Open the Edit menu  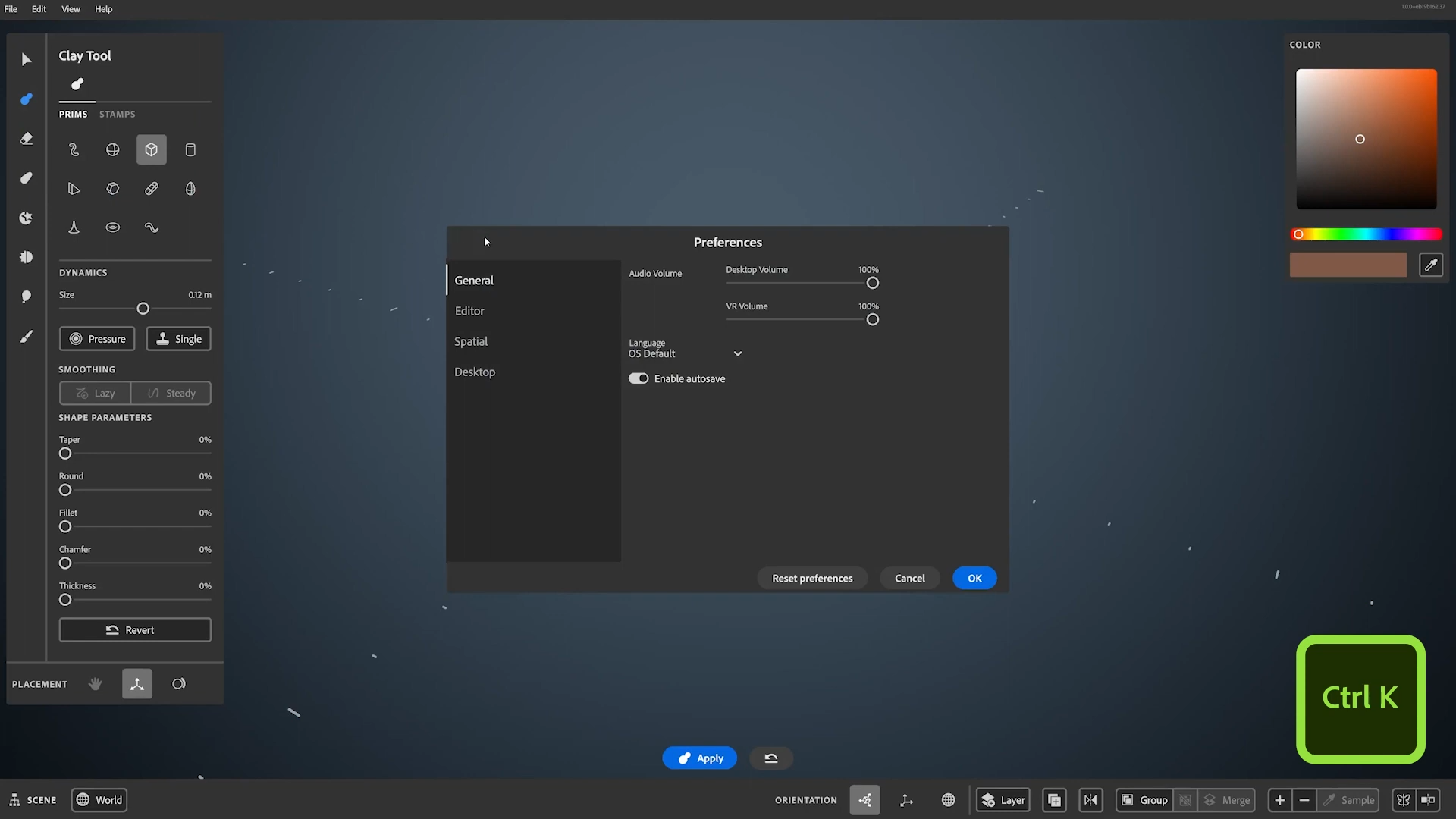39,9
